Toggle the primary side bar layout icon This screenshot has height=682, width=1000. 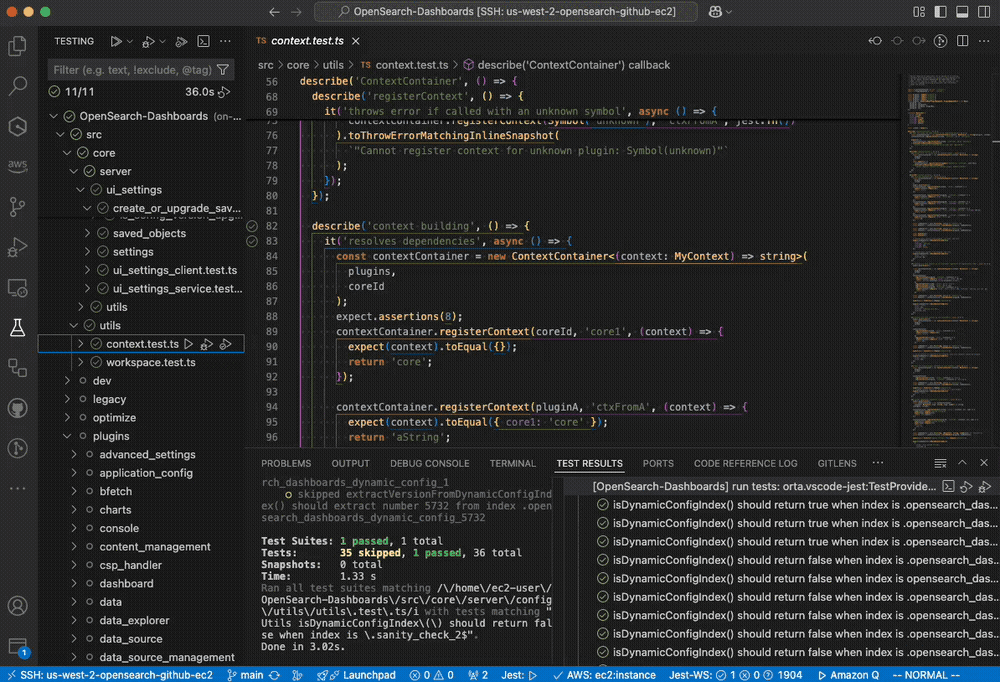pos(941,11)
